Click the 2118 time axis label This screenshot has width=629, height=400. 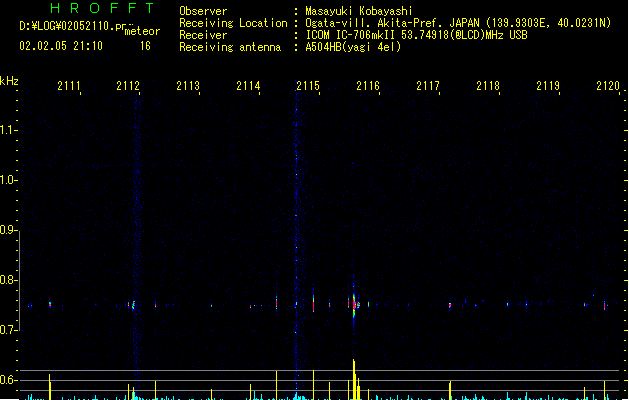click(488, 86)
